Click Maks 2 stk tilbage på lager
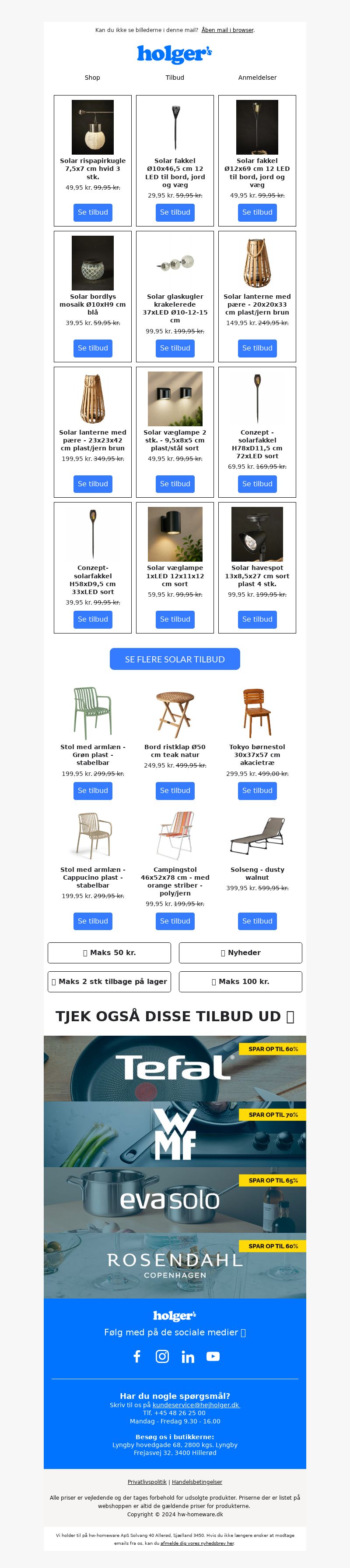The height and width of the screenshot is (1568, 350). (109, 981)
